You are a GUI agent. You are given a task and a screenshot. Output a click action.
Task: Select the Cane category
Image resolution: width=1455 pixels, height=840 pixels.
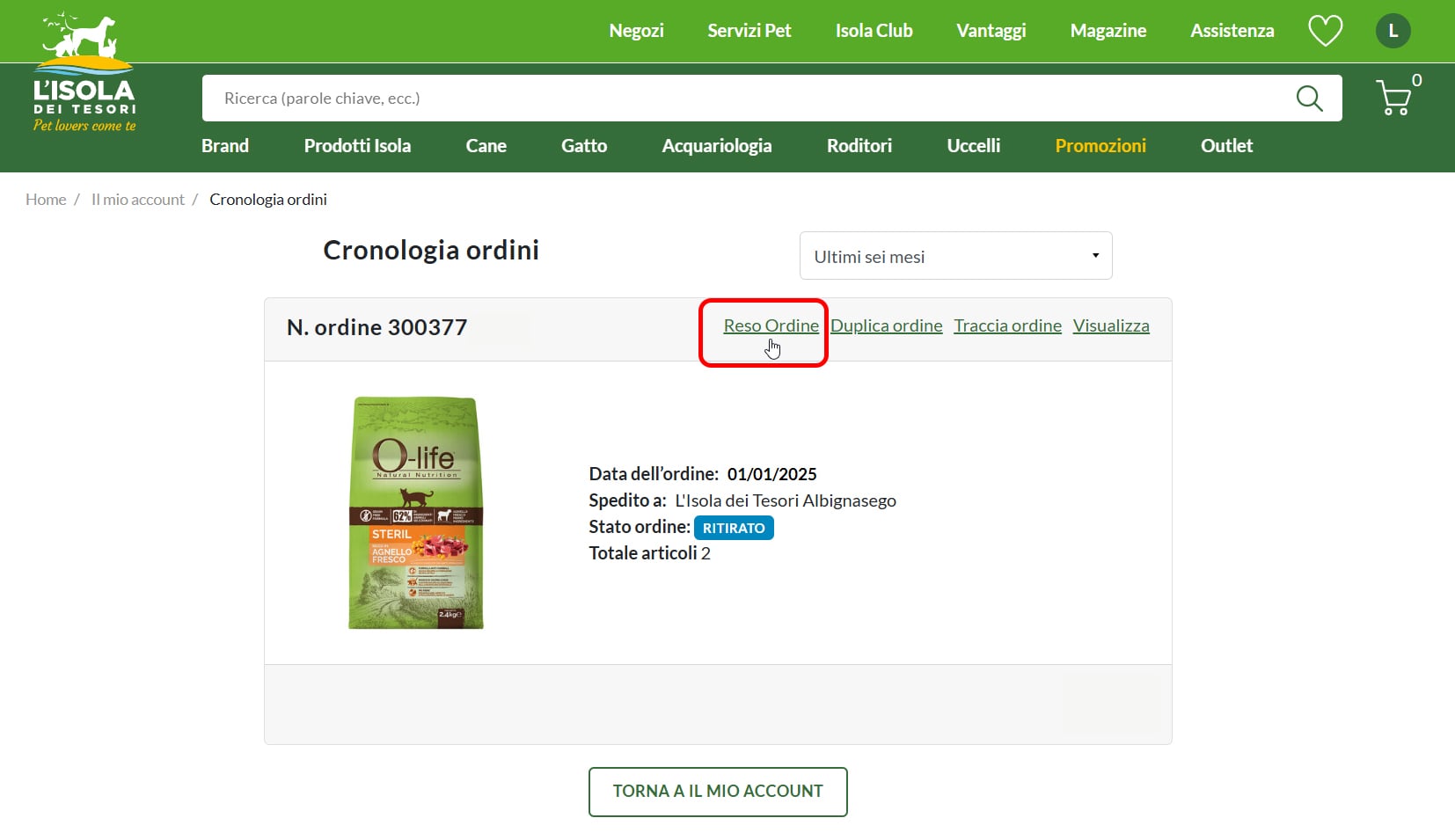click(x=486, y=146)
